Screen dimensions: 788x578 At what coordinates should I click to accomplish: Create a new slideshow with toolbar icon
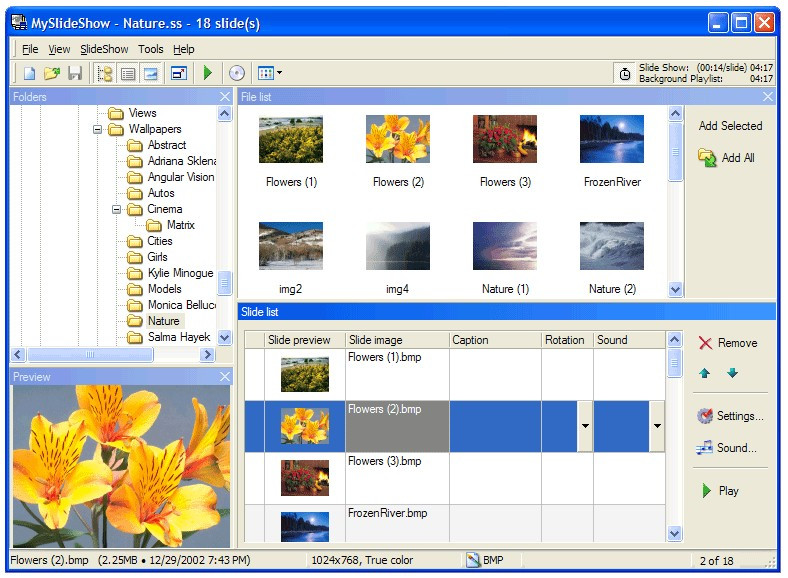point(30,73)
